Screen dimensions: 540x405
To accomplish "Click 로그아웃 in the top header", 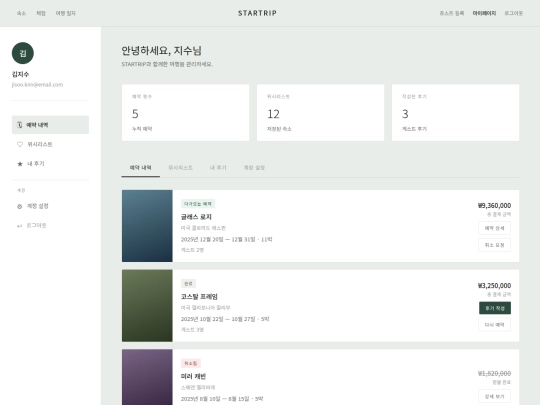I will tap(513, 13).
